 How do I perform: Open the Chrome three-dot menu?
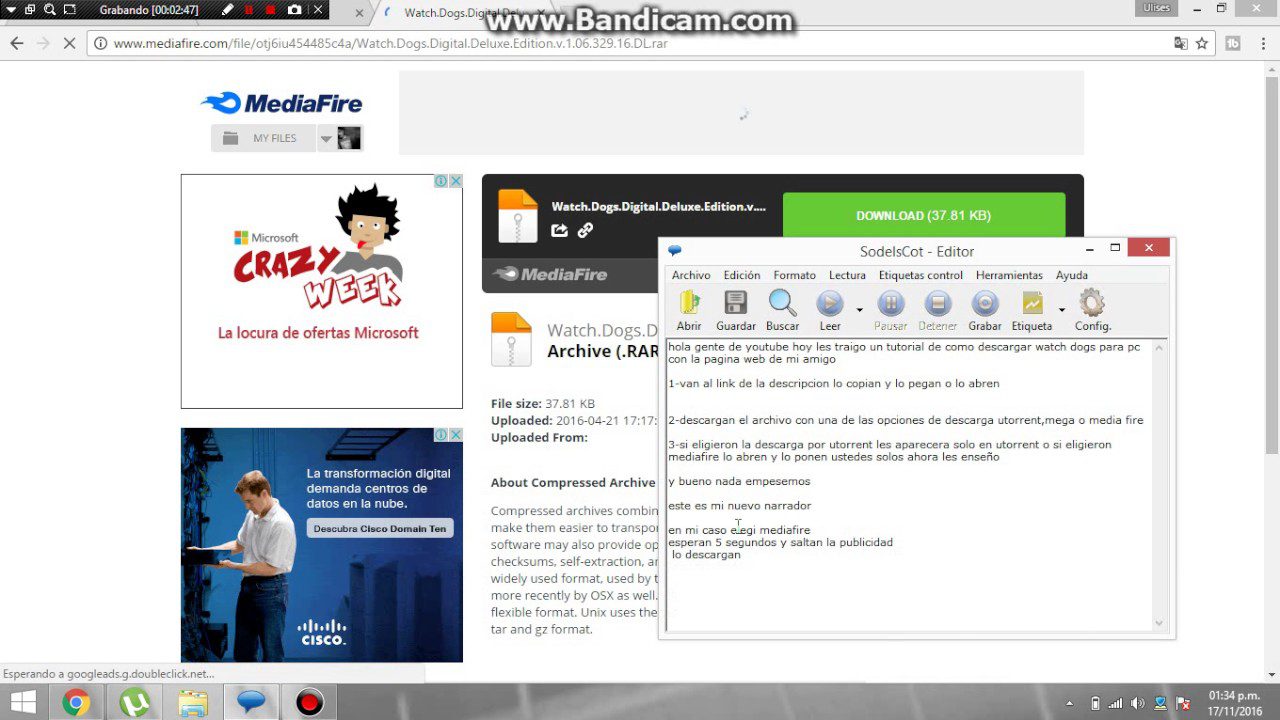[1263, 43]
